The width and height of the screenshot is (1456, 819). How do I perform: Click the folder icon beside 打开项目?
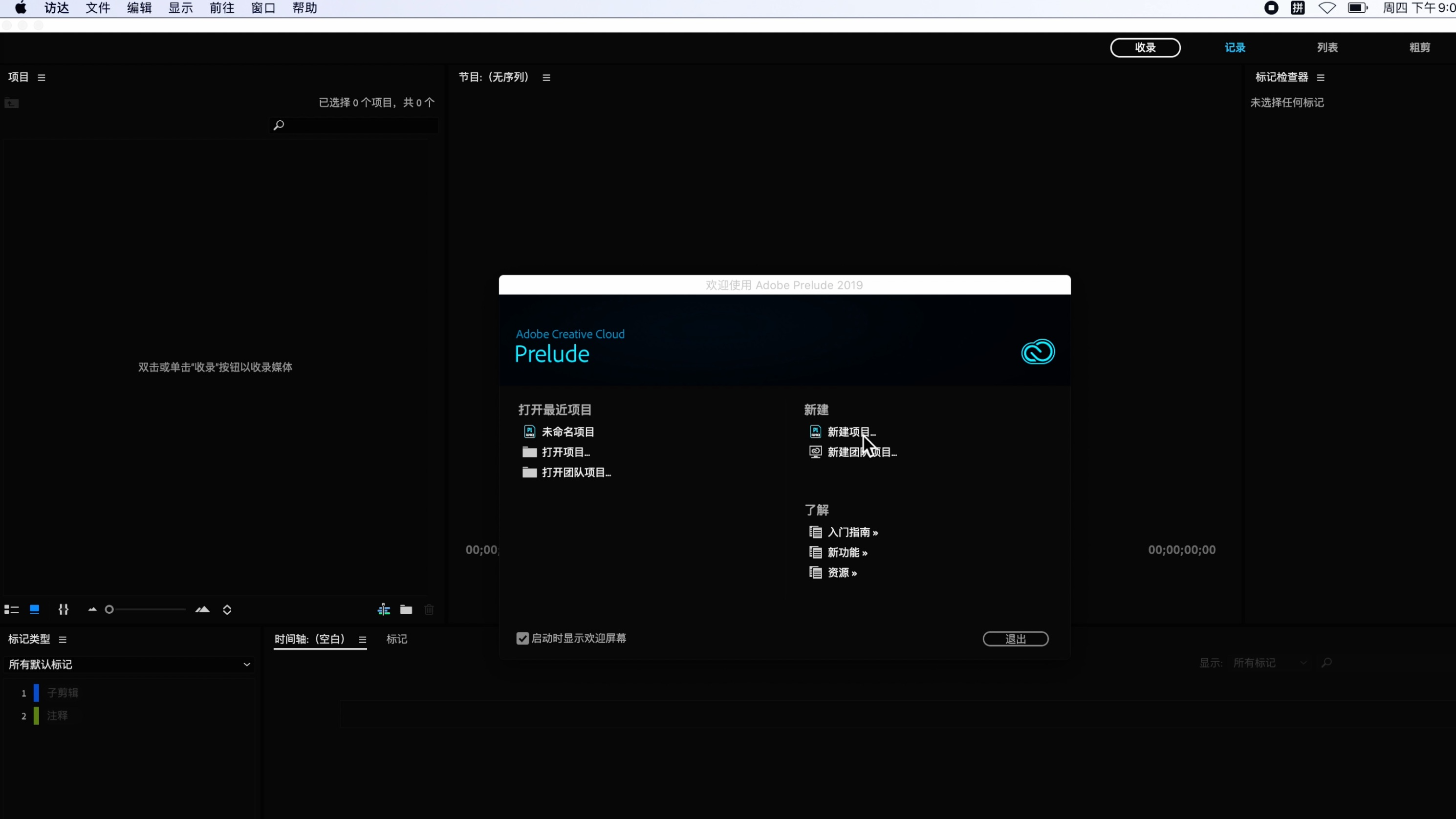pyautogui.click(x=530, y=452)
